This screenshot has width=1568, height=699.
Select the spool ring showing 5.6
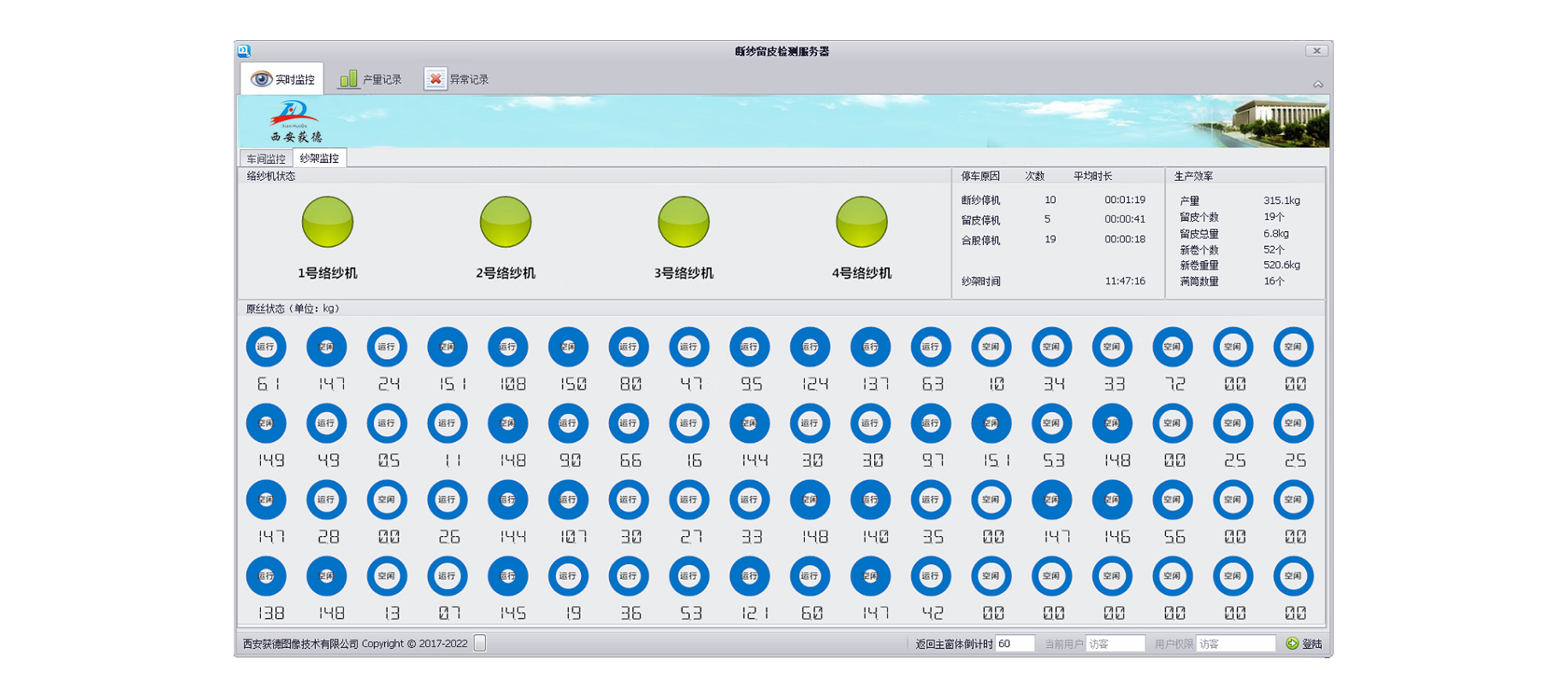pos(1172,500)
